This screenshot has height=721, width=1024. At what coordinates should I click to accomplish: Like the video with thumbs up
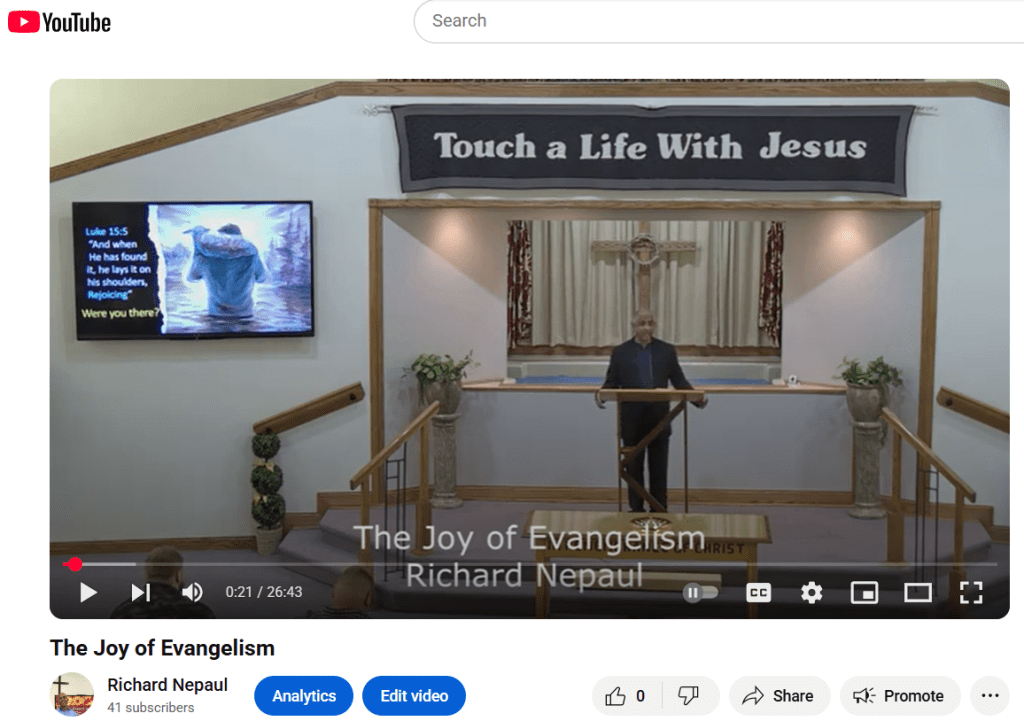coord(625,696)
